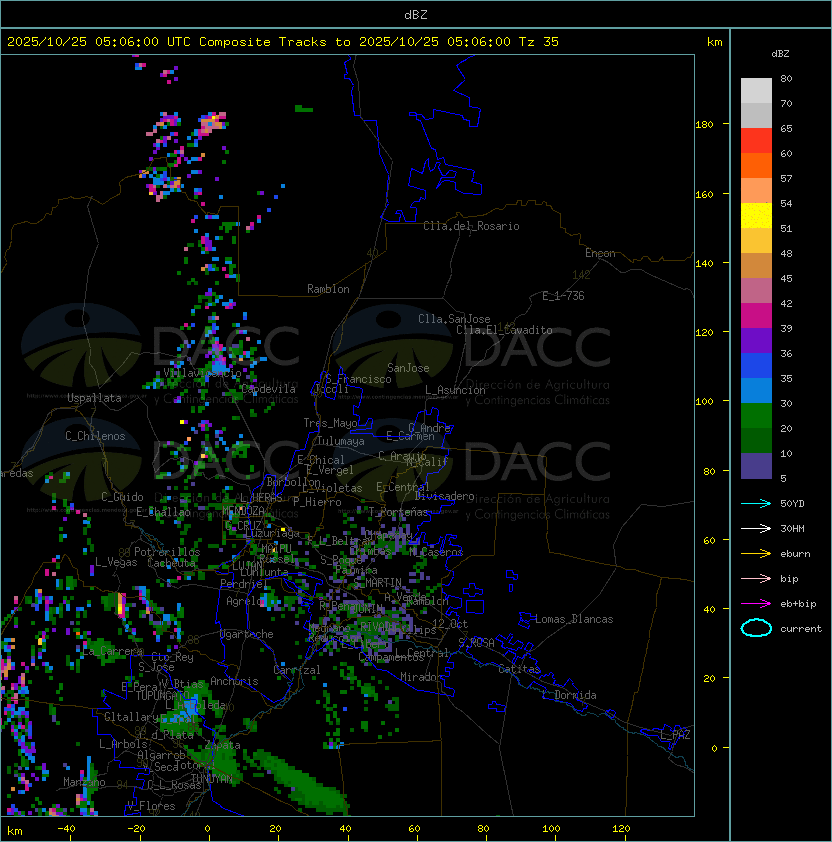Click the 'Tres_Mayo' map label
The height and width of the screenshot is (842, 832).
tap(330, 423)
